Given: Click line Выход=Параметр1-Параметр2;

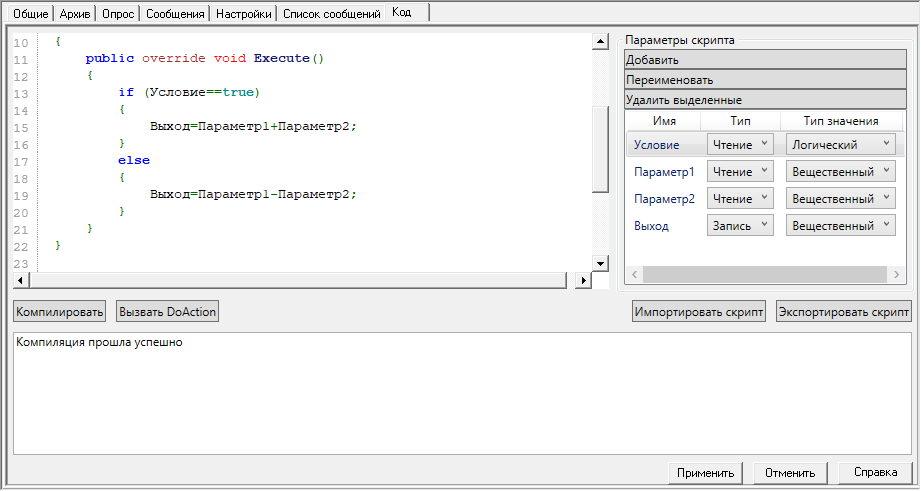Looking at the screenshot, I should [253, 194].
